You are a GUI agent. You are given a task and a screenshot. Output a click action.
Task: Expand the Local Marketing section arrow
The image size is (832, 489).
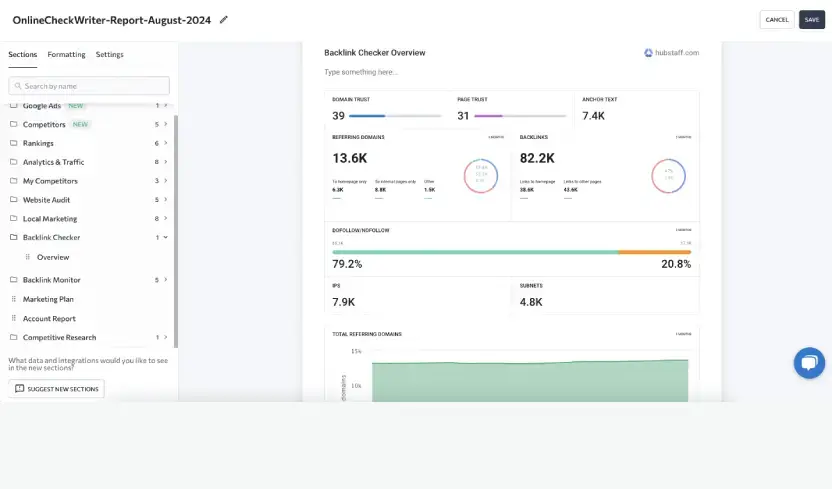coord(166,219)
